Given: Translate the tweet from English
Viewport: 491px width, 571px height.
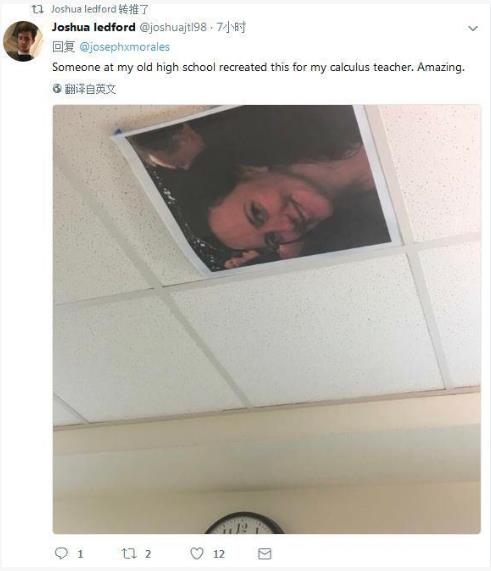Looking at the screenshot, I should [90, 89].
